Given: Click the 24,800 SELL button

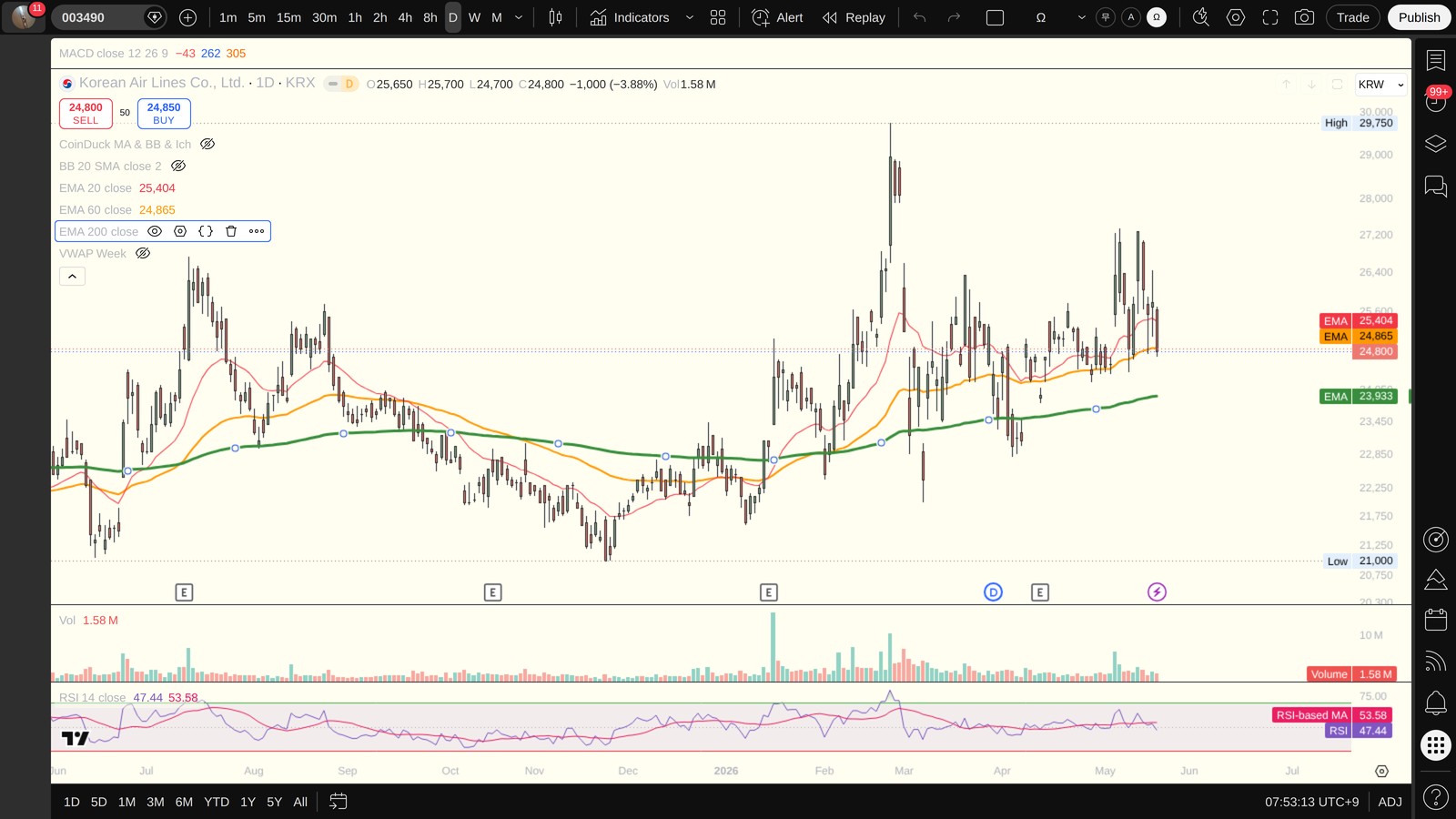Looking at the screenshot, I should [86, 114].
